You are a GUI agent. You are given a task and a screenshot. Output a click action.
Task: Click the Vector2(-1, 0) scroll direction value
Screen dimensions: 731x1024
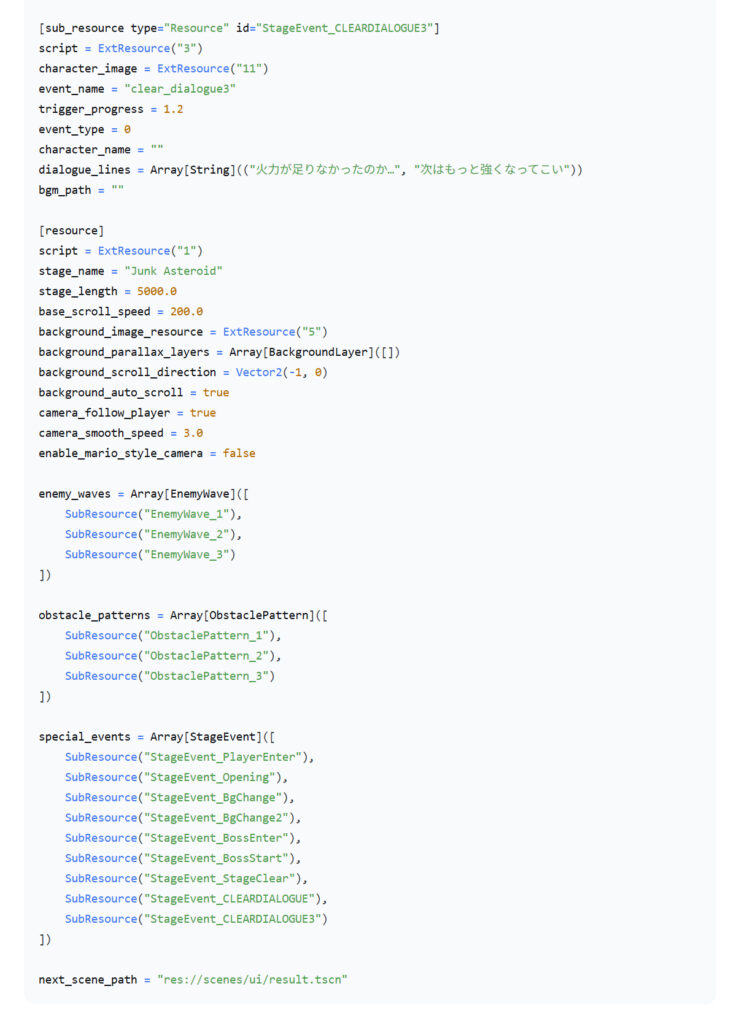pos(282,372)
